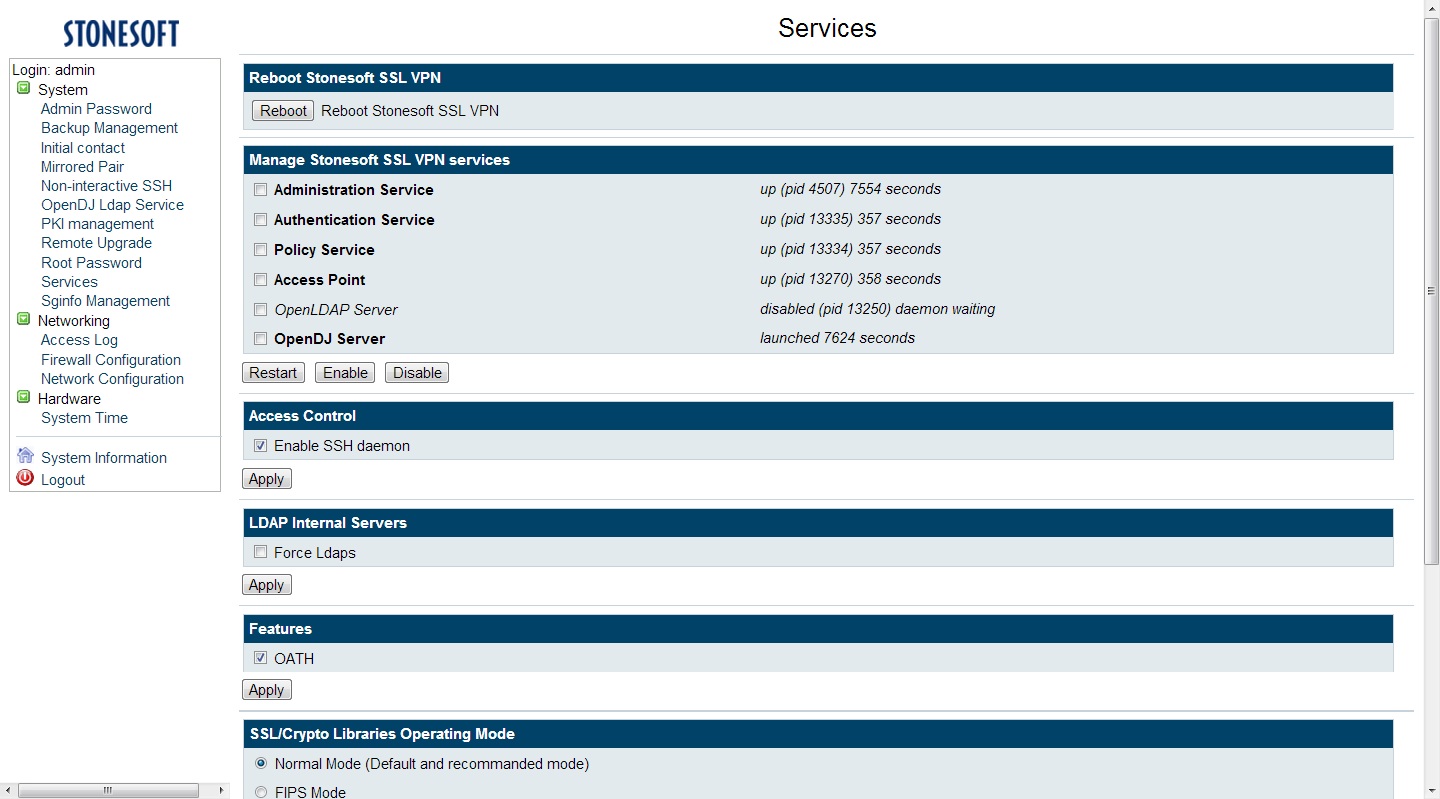Viewport: 1440px width, 799px height.
Task: Click the Stonesoft logo
Action: tap(121, 34)
